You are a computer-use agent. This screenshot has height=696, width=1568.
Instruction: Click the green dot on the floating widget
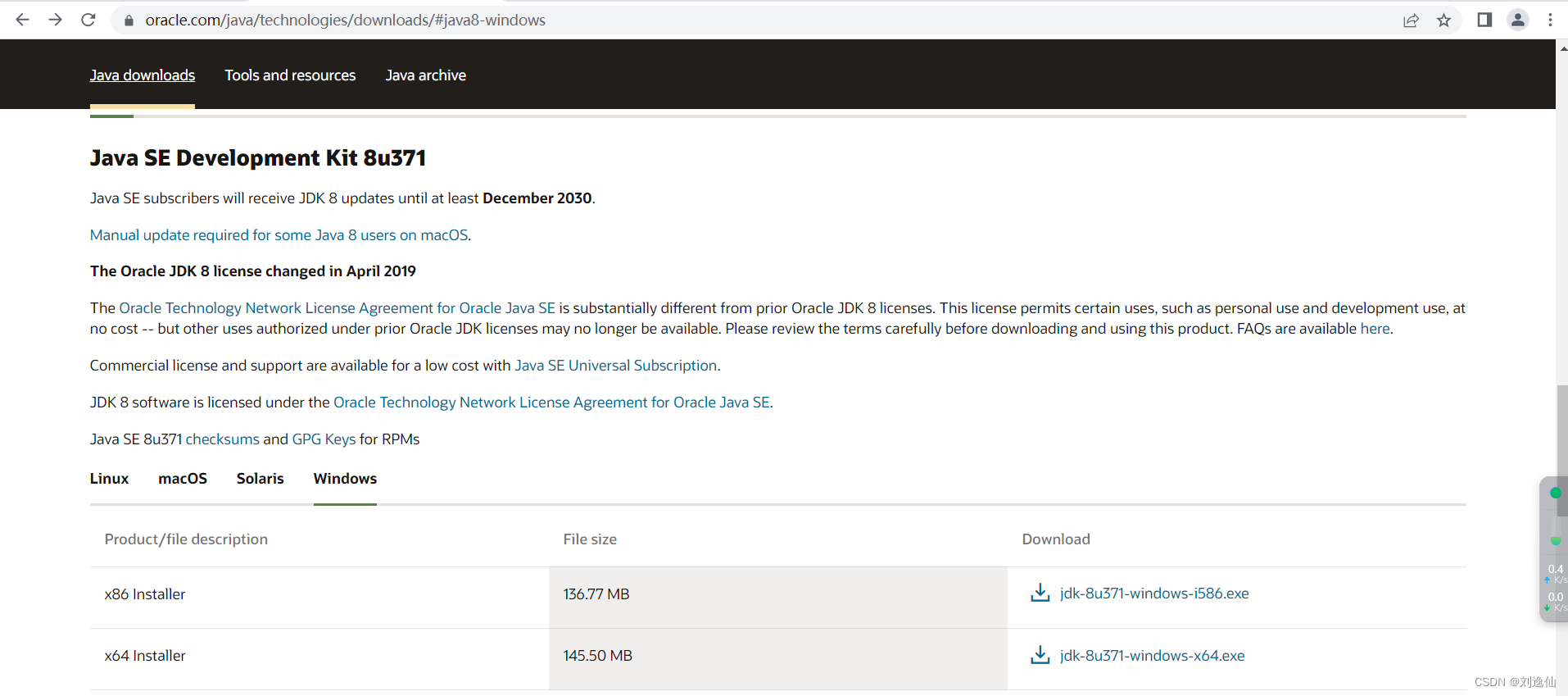[x=1555, y=493]
